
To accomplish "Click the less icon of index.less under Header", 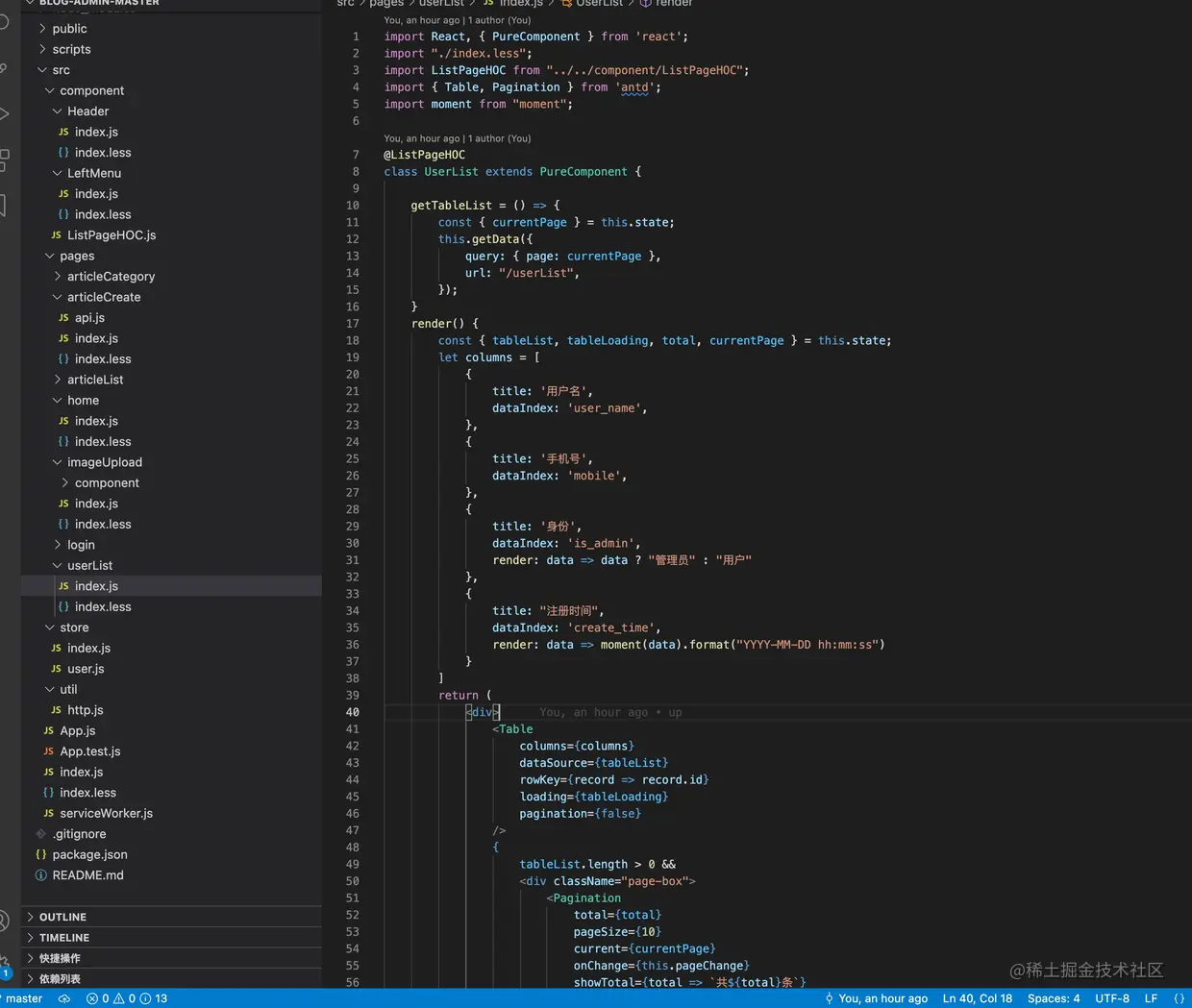I will coord(63,153).
